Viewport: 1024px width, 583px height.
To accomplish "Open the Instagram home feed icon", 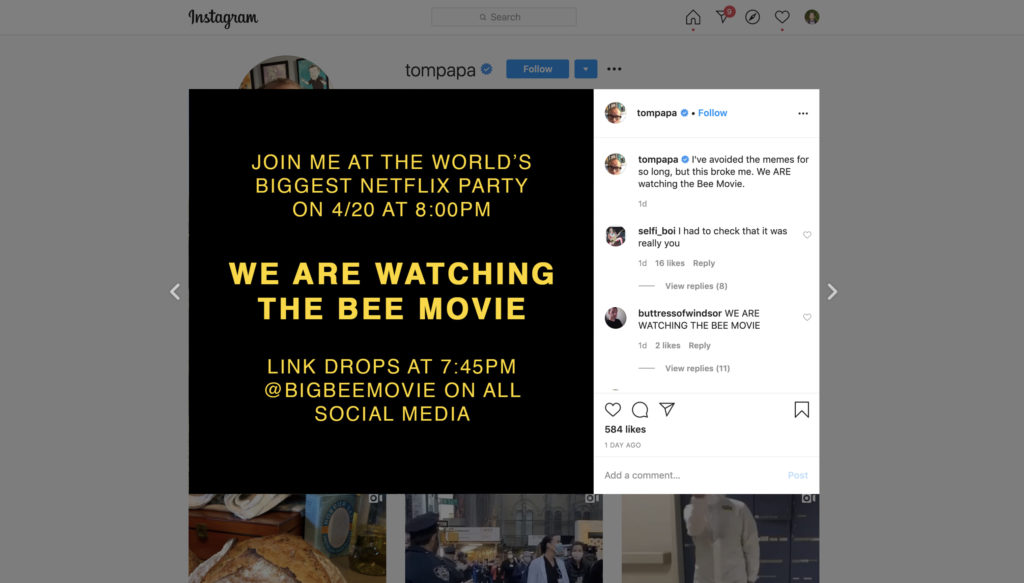I will coord(693,17).
